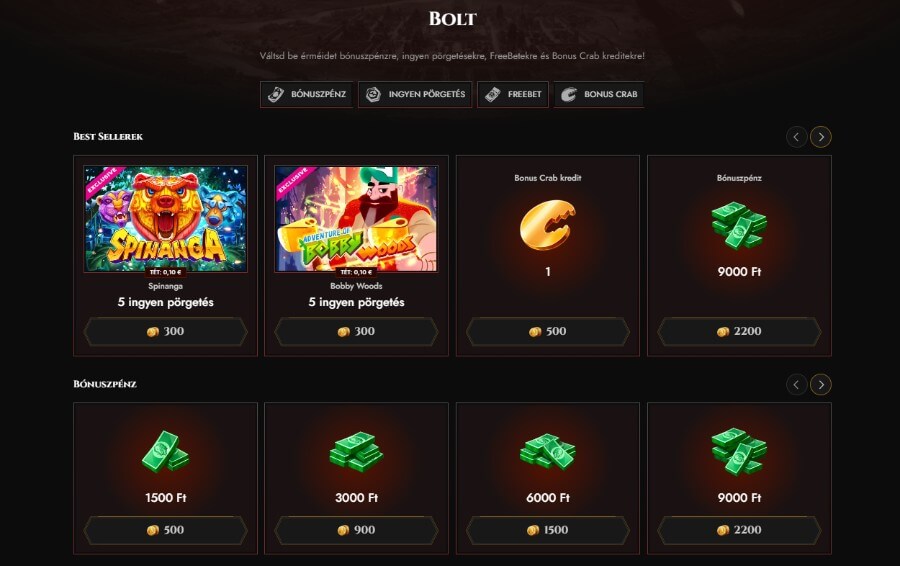Image resolution: width=900 pixels, height=566 pixels.
Task: Switch to the Ingyen Pörgetés tab
Action: click(x=415, y=94)
